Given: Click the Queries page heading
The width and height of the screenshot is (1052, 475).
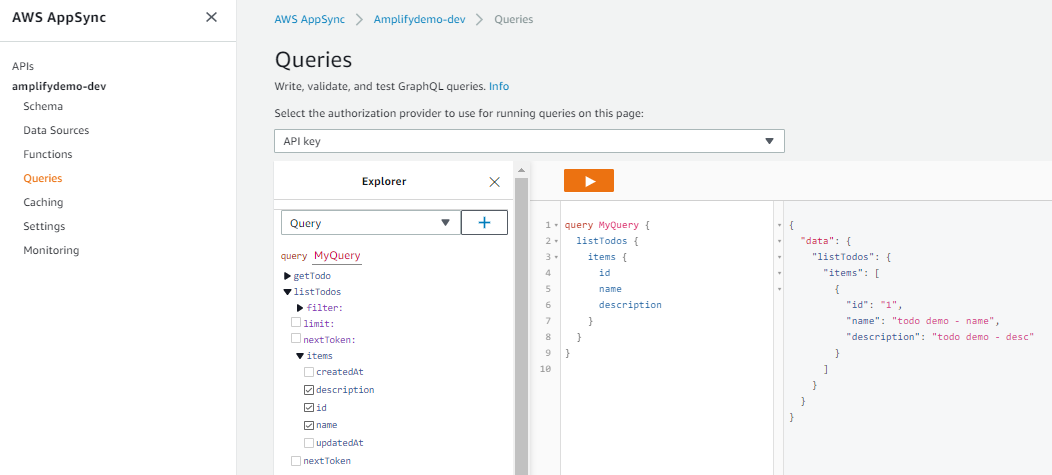Looking at the screenshot, I should [313, 59].
